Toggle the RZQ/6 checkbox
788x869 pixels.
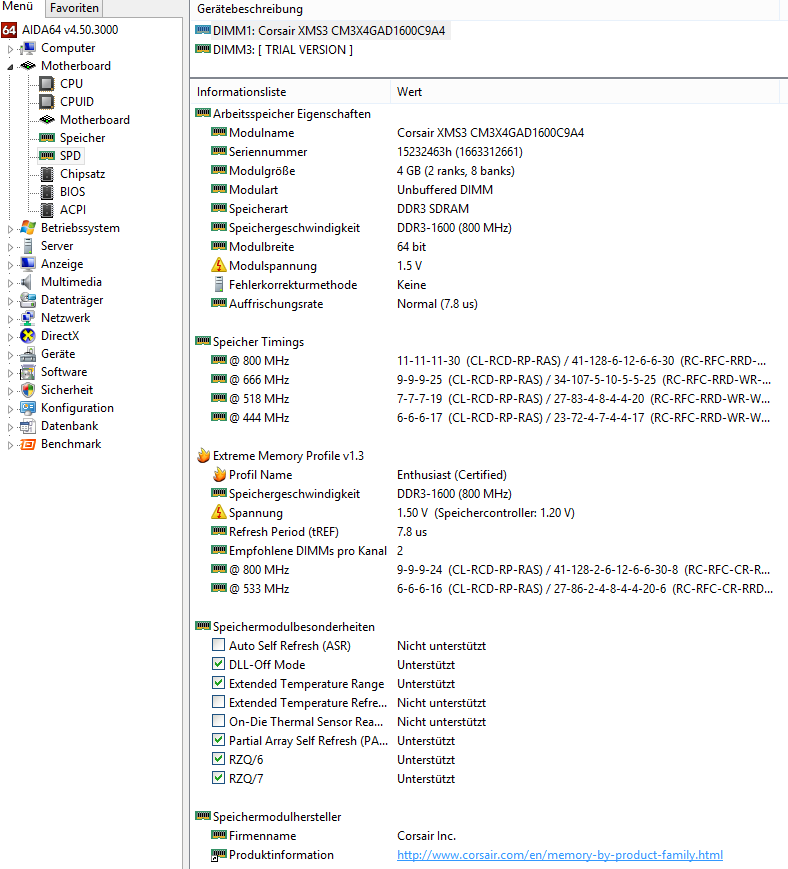tap(218, 759)
